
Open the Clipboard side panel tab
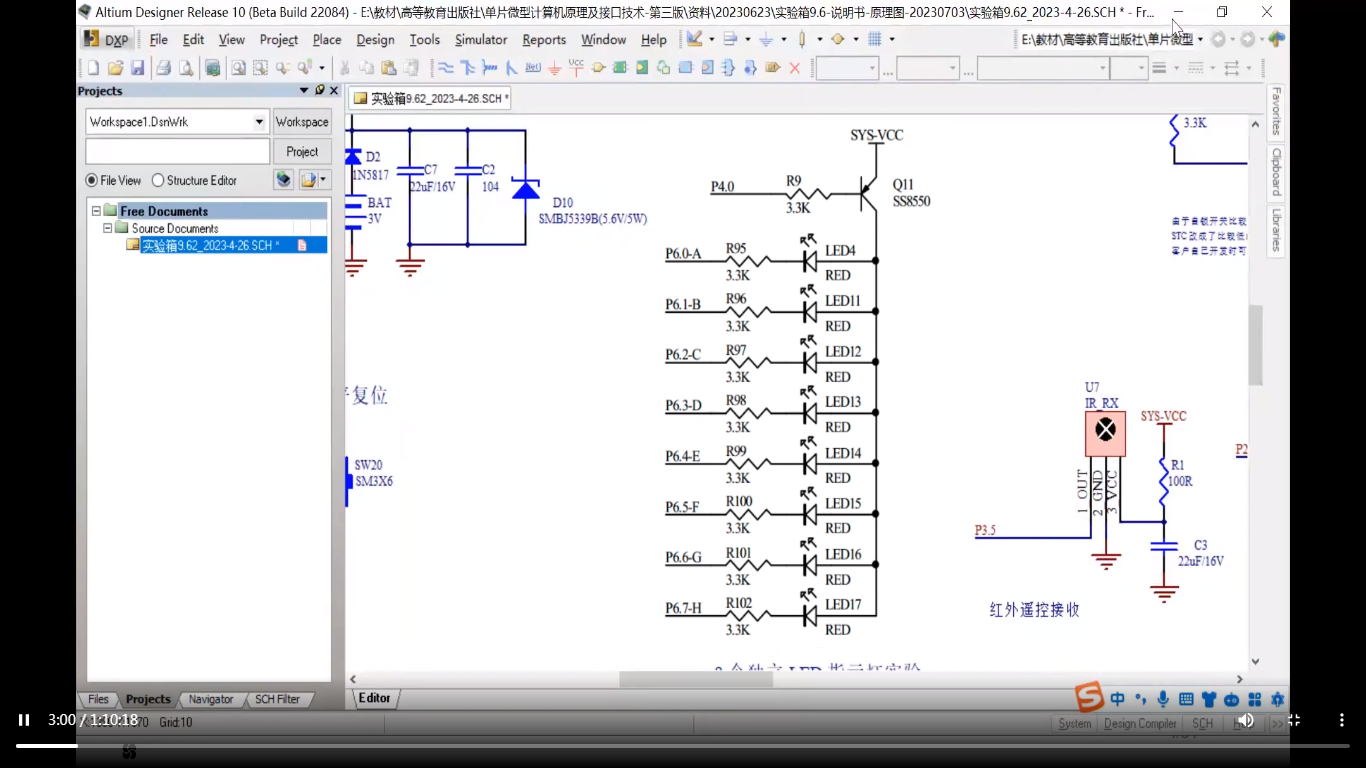pyautogui.click(x=1276, y=172)
